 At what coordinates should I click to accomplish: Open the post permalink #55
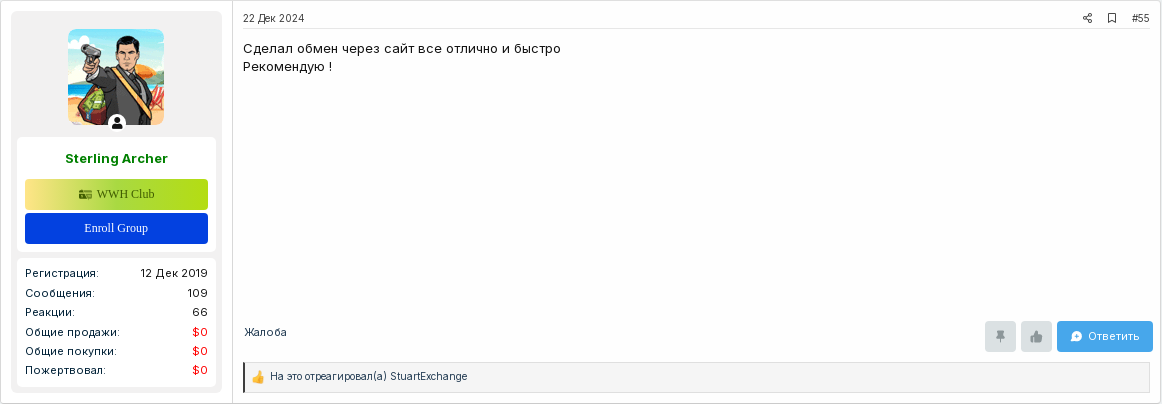point(1141,19)
